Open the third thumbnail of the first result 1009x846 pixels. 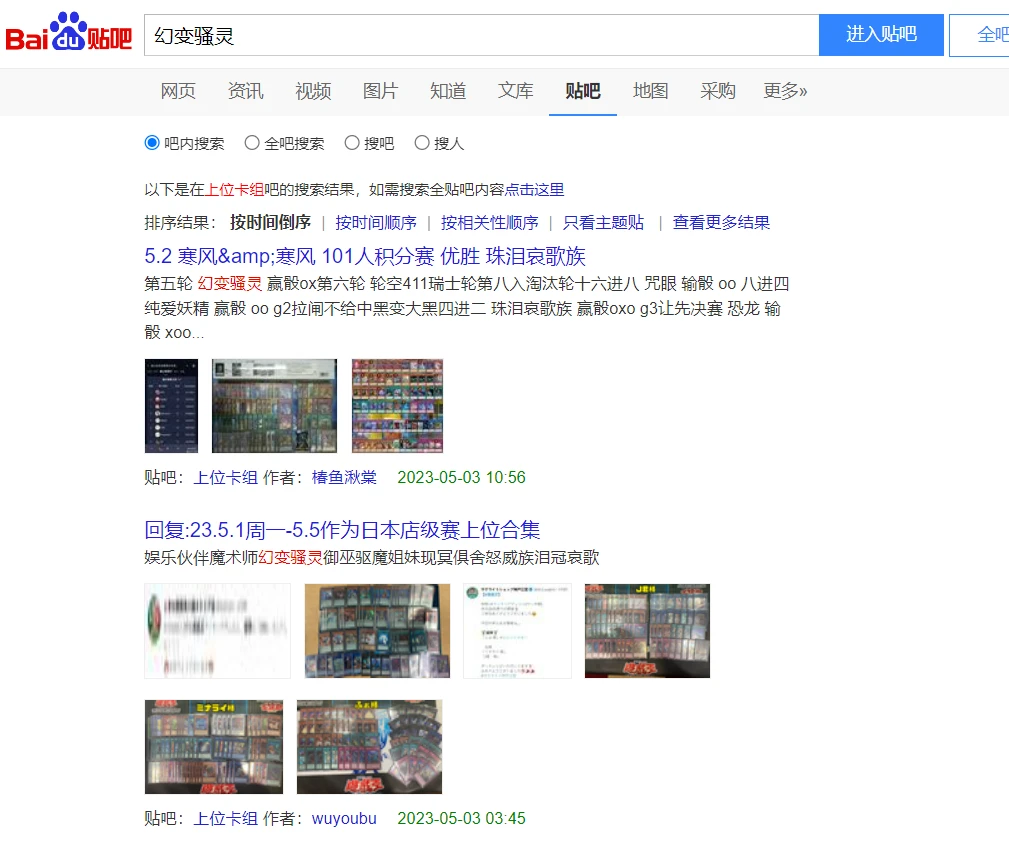(398, 406)
